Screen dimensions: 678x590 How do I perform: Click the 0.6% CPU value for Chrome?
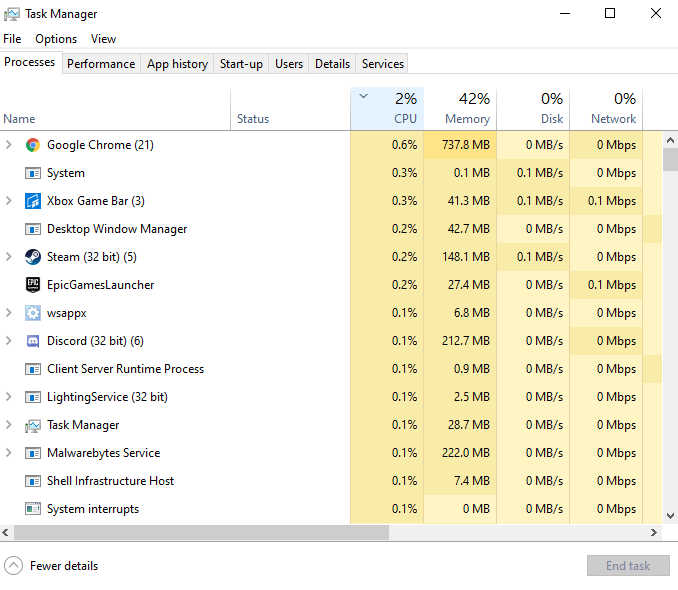pos(404,145)
